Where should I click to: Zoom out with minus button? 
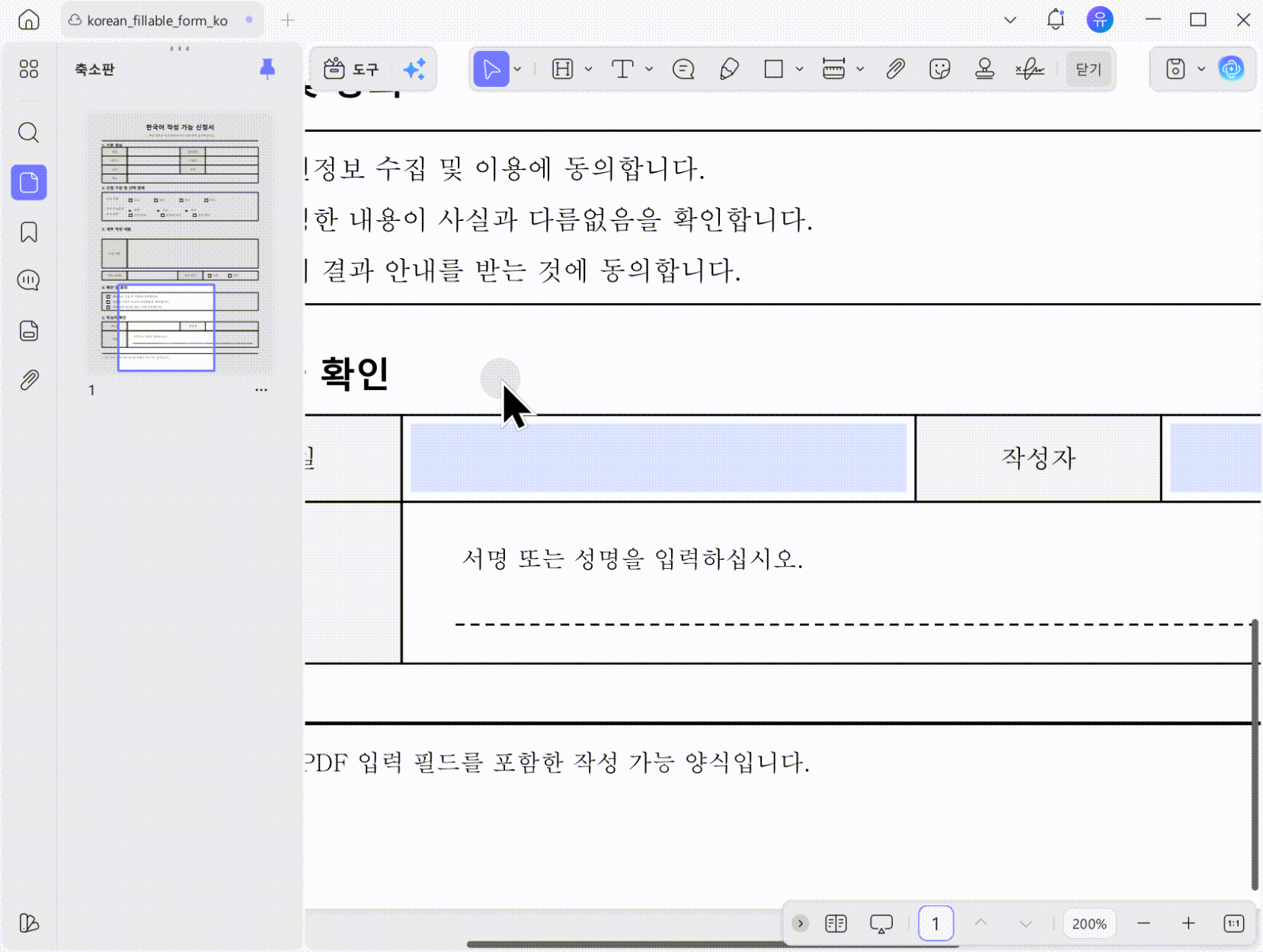click(1143, 924)
